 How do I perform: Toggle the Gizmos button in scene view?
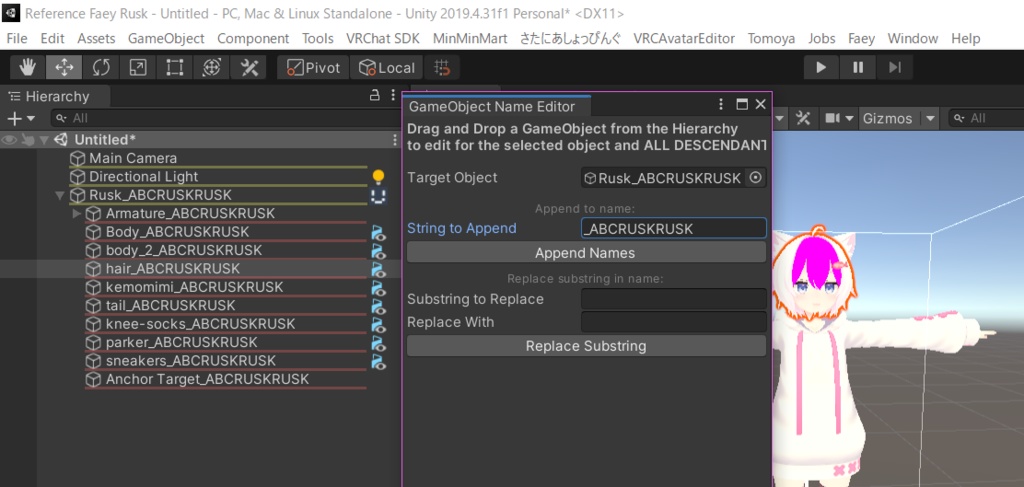[x=888, y=118]
